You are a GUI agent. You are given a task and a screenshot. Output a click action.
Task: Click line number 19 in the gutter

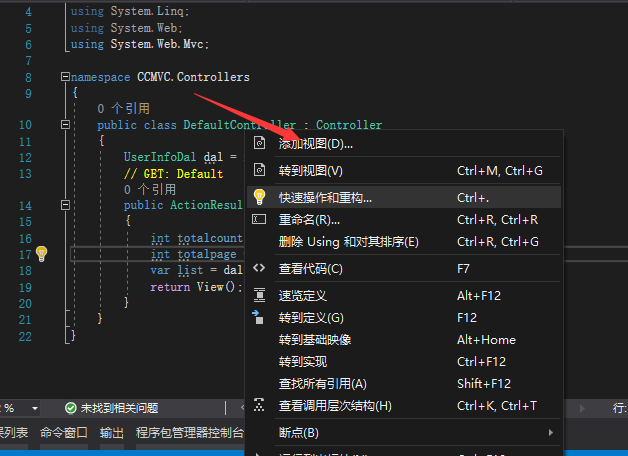[25, 287]
